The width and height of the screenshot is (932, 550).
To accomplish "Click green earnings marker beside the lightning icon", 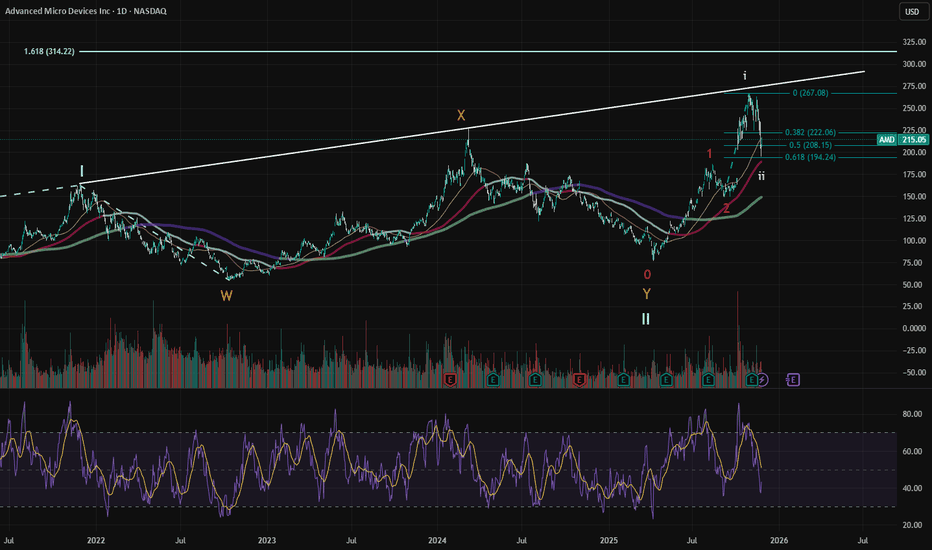I will tap(752, 380).
